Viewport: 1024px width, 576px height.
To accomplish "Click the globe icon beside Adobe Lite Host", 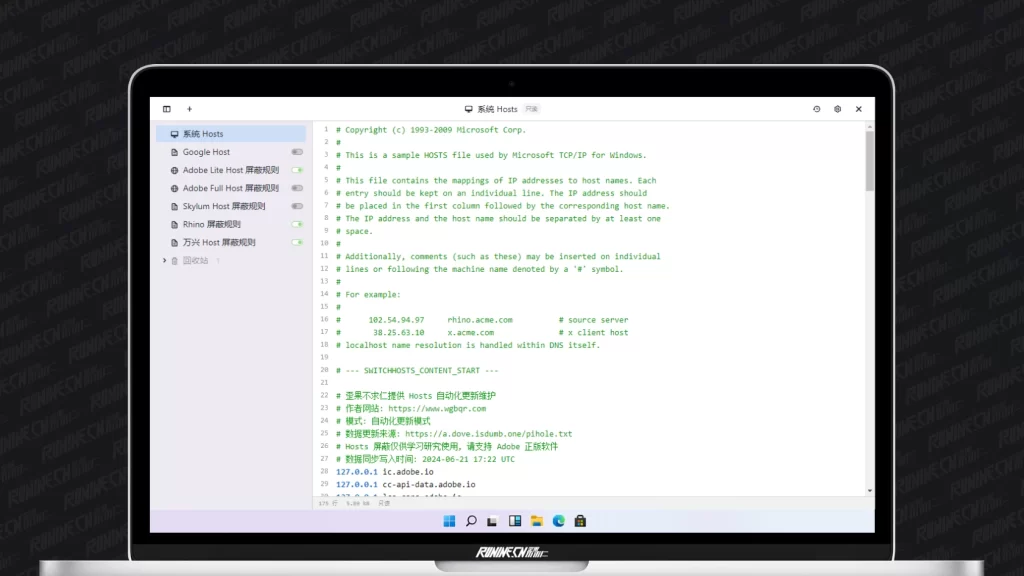I will 175,170.
